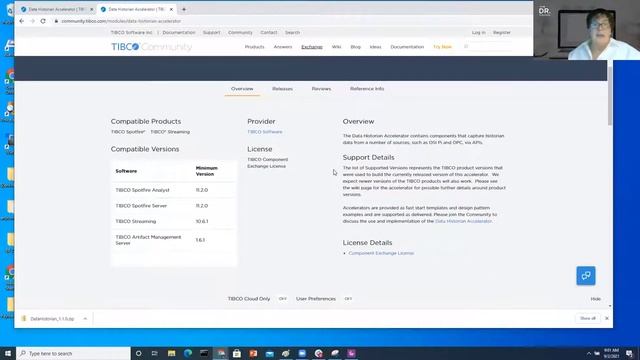
Task: Switch to the Releases tab
Action: point(282,89)
